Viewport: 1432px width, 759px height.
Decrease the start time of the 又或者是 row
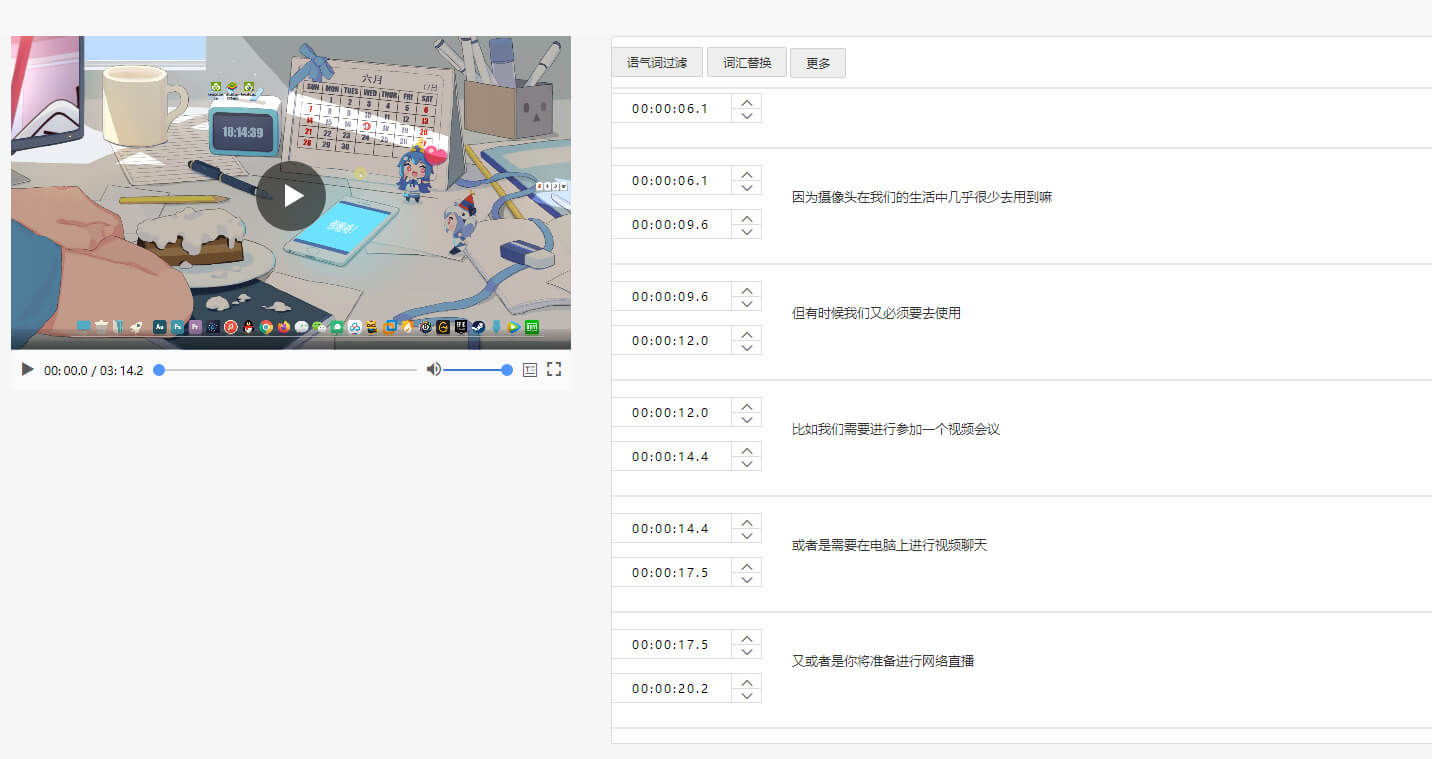point(747,652)
